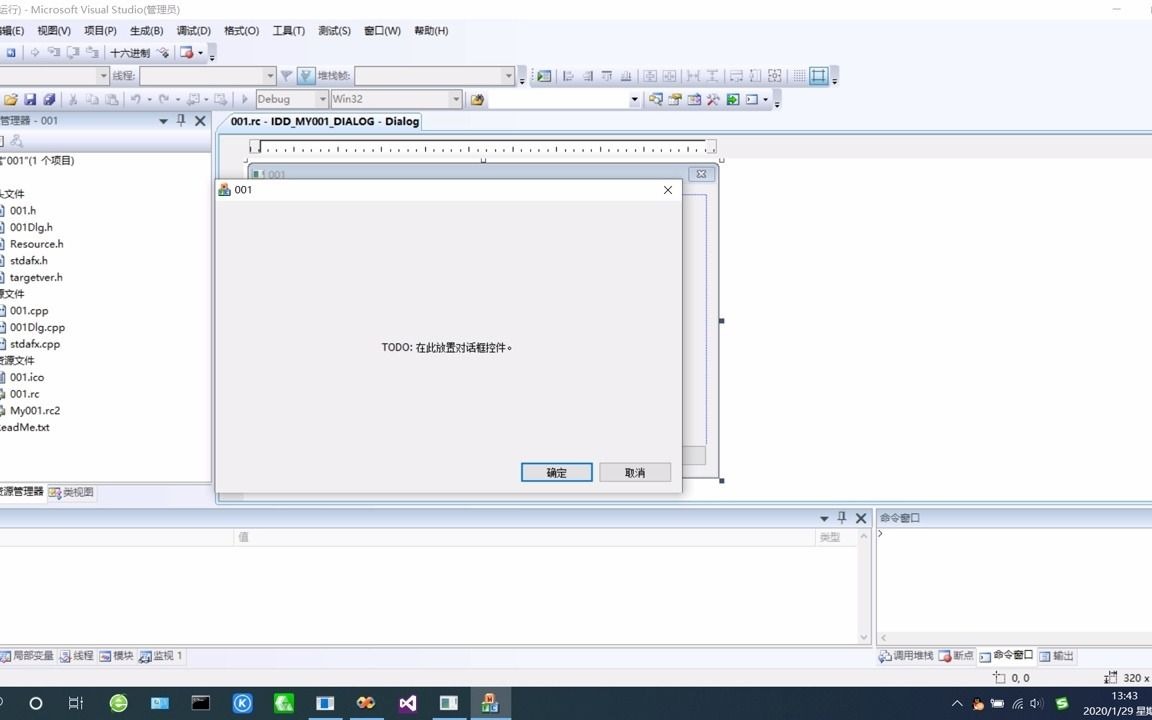Viewport: 1152px width, 720px height.
Task: Select the Save All icon on the toolbar
Action: [x=48, y=99]
